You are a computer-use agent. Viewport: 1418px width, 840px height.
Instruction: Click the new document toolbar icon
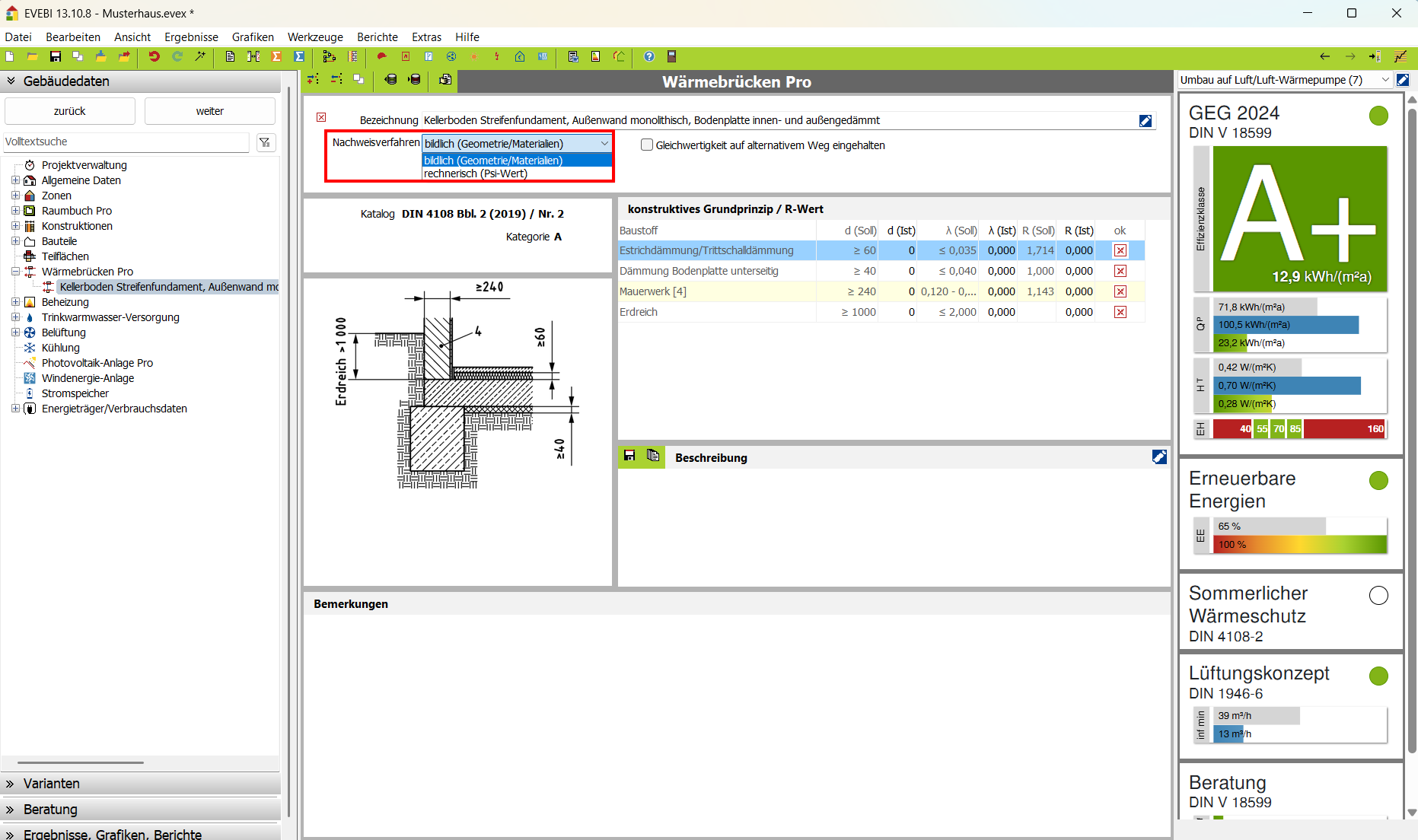click(10, 57)
